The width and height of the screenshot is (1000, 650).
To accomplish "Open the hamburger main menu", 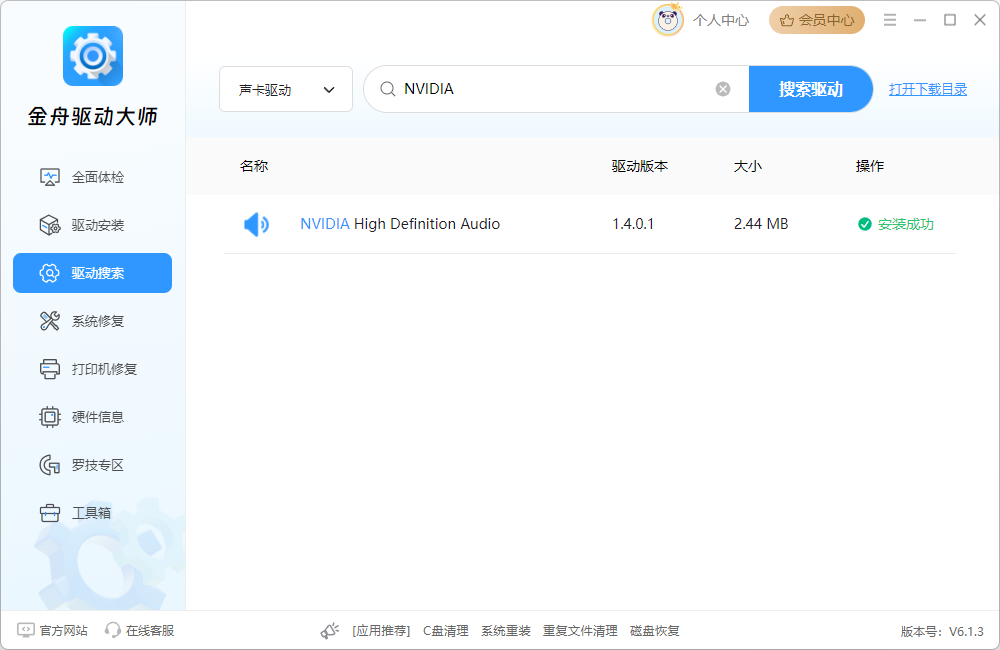I will 890,20.
